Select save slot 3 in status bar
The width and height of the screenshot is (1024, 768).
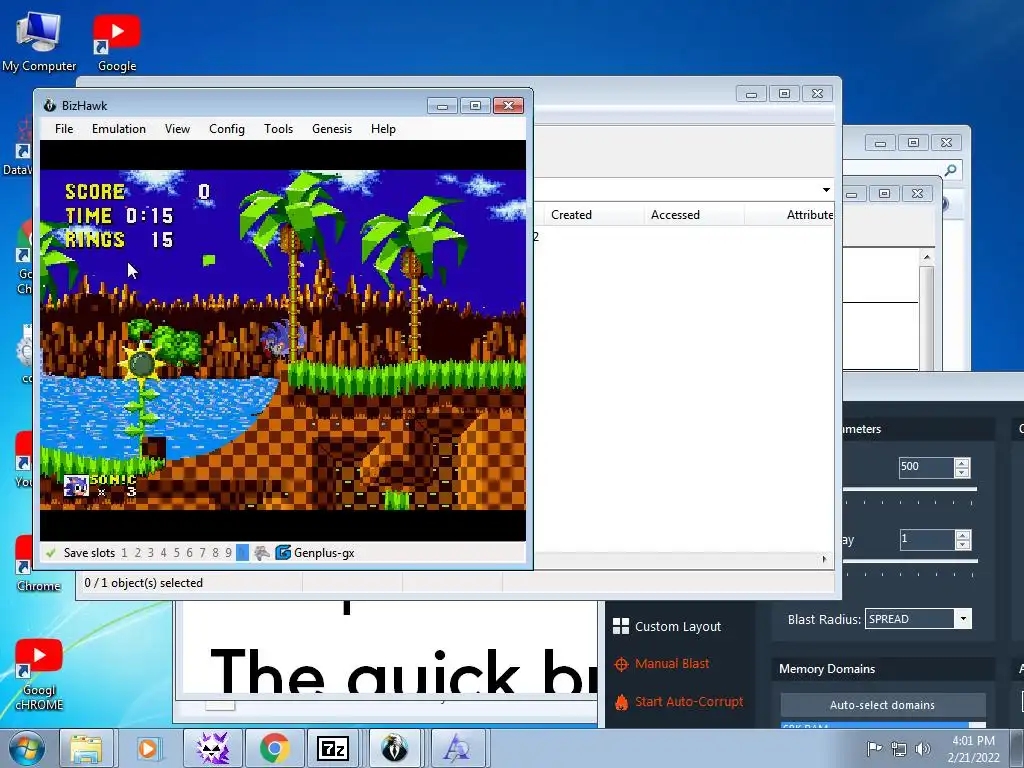150,552
